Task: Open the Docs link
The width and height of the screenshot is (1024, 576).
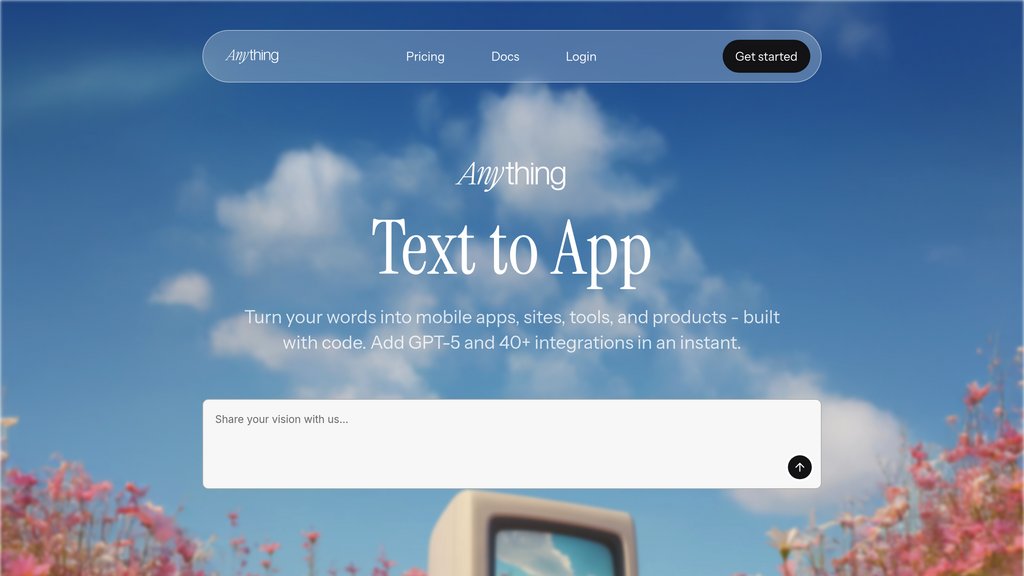Action: pos(505,57)
